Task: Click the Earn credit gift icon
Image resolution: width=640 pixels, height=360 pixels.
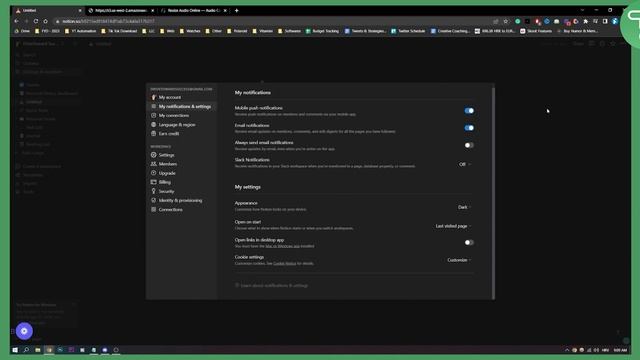Action: (x=153, y=133)
